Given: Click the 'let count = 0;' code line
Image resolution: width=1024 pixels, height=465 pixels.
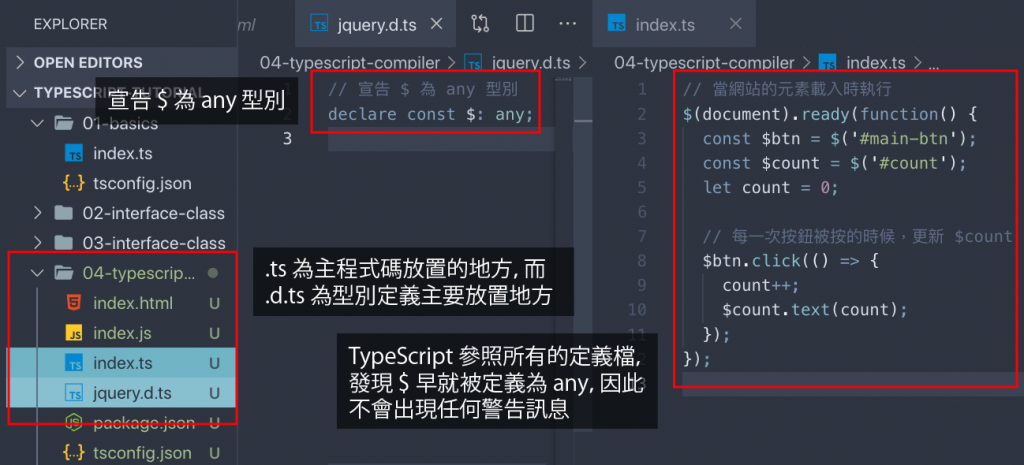Looking at the screenshot, I should (770, 187).
